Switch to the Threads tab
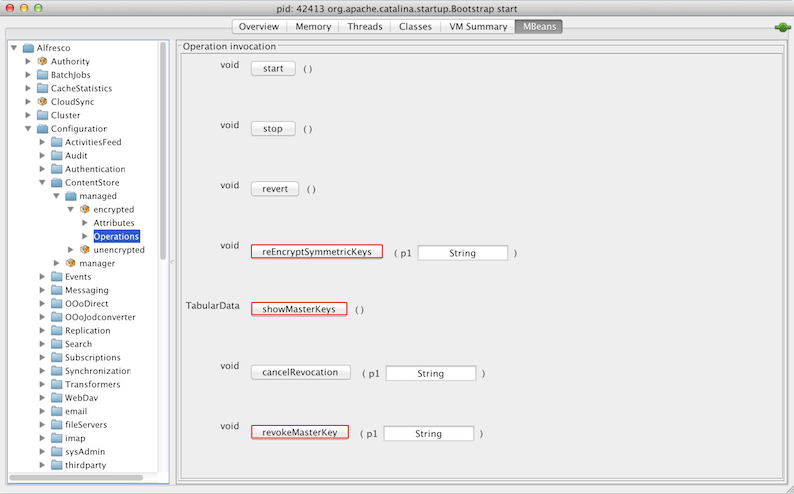 (364, 26)
